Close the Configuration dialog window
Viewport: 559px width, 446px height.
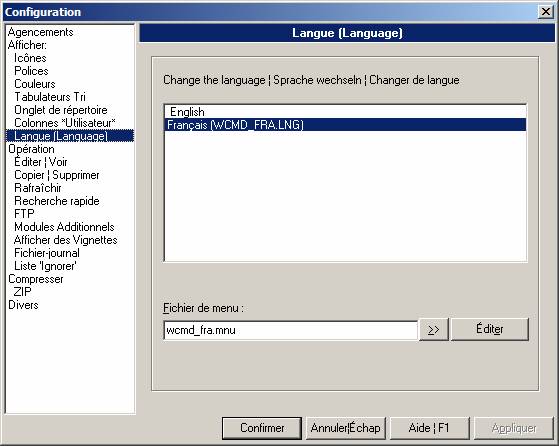(x=546, y=12)
